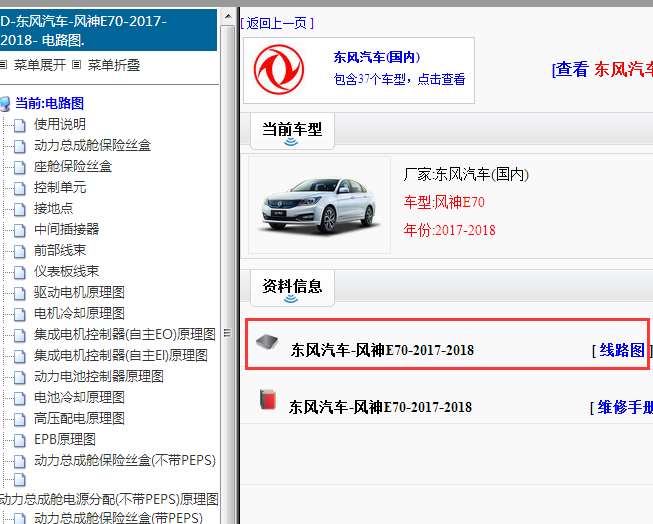Click the page icon beside 动力电池控制器原理图
The width and height of the screenshot is (653, 524).
20,377
